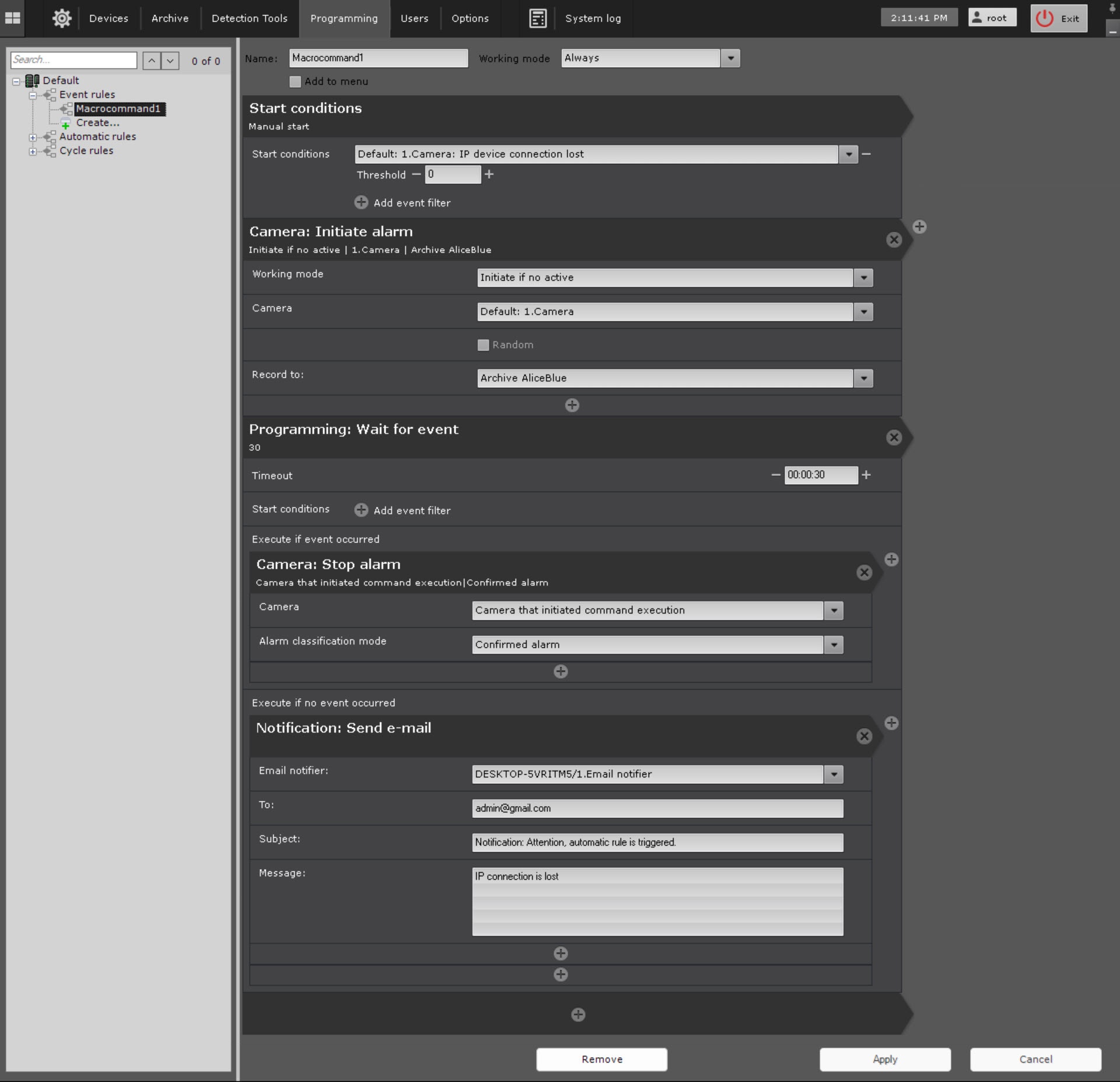Remove the Camera: Stop alarm action

pos(864,572)
